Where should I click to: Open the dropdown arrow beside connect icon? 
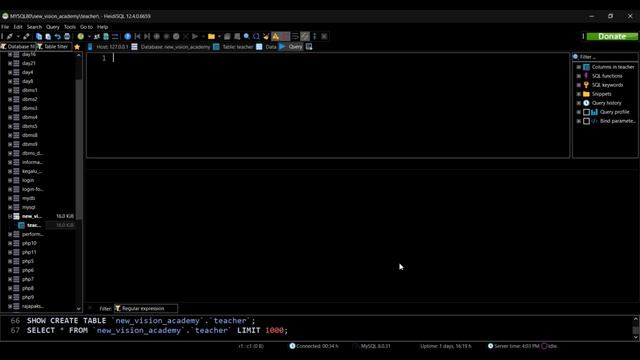[x=18, y=36]
